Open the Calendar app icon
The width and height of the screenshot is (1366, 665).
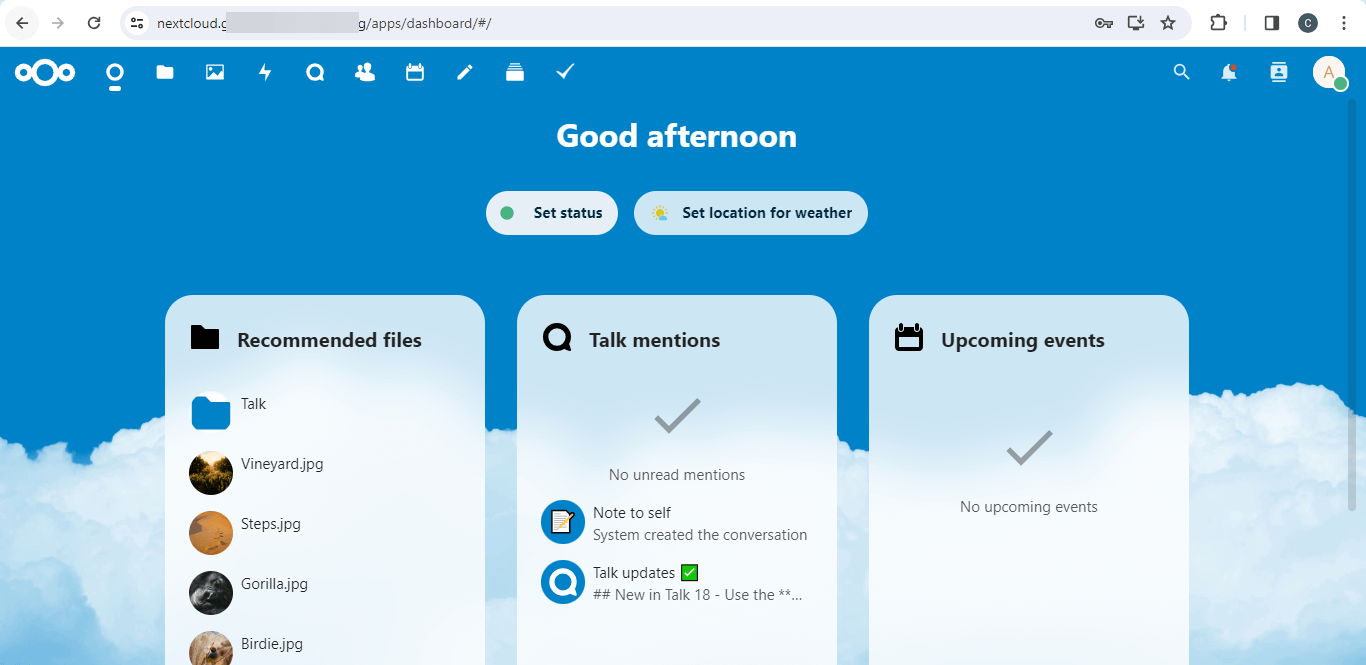click(415, 72)
